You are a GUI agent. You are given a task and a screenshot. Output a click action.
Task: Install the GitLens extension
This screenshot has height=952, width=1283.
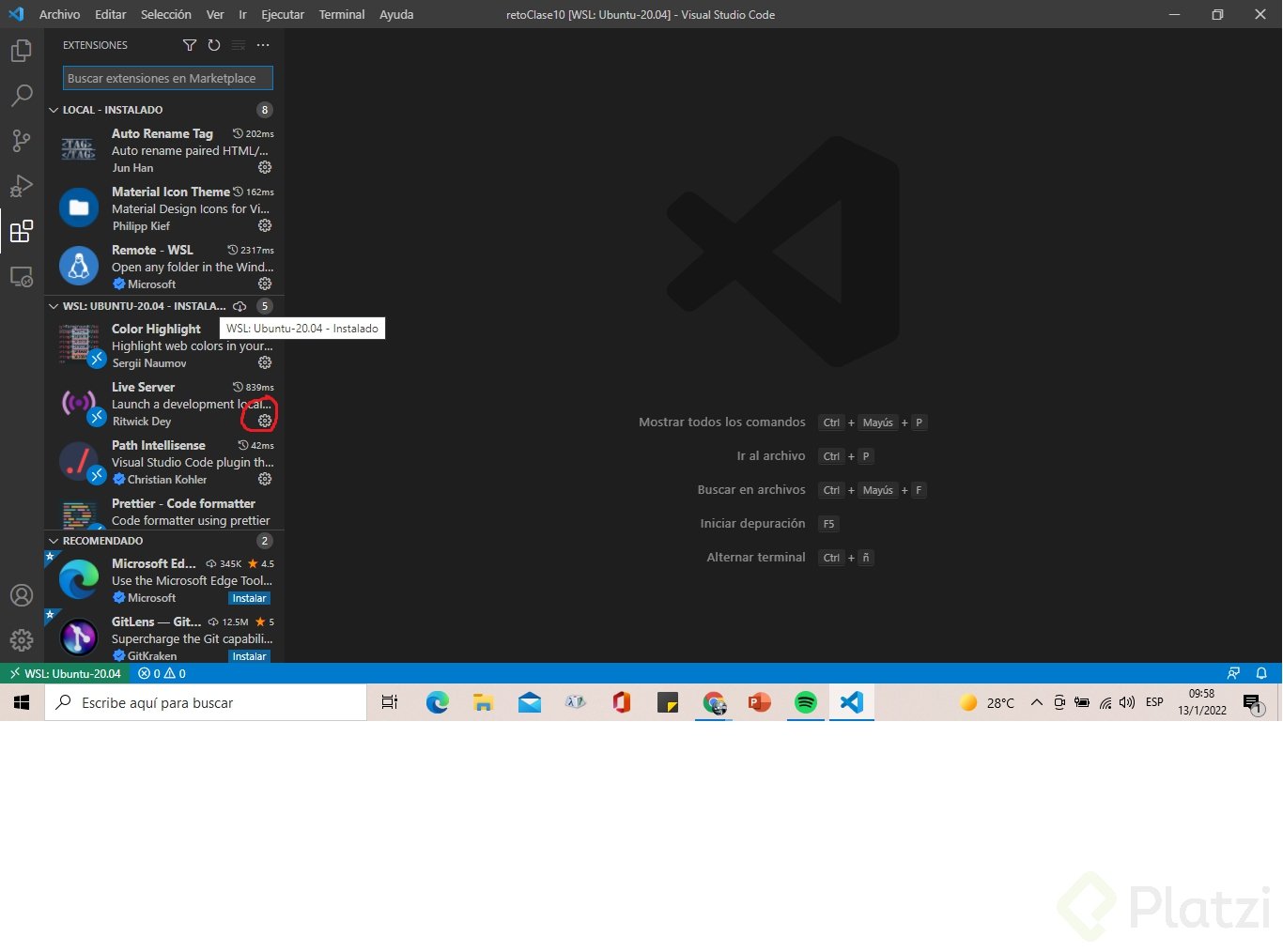point(249,656)
